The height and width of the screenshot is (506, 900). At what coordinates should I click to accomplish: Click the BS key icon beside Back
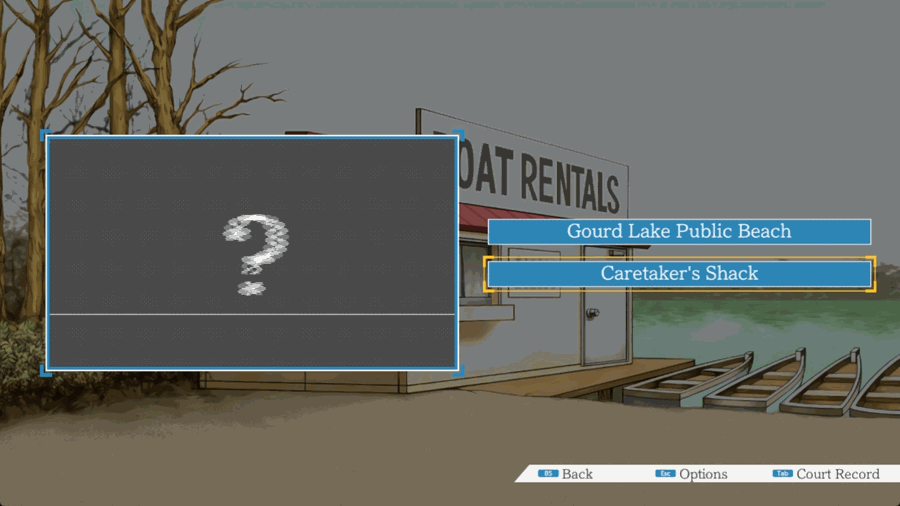tap(548, 473)
